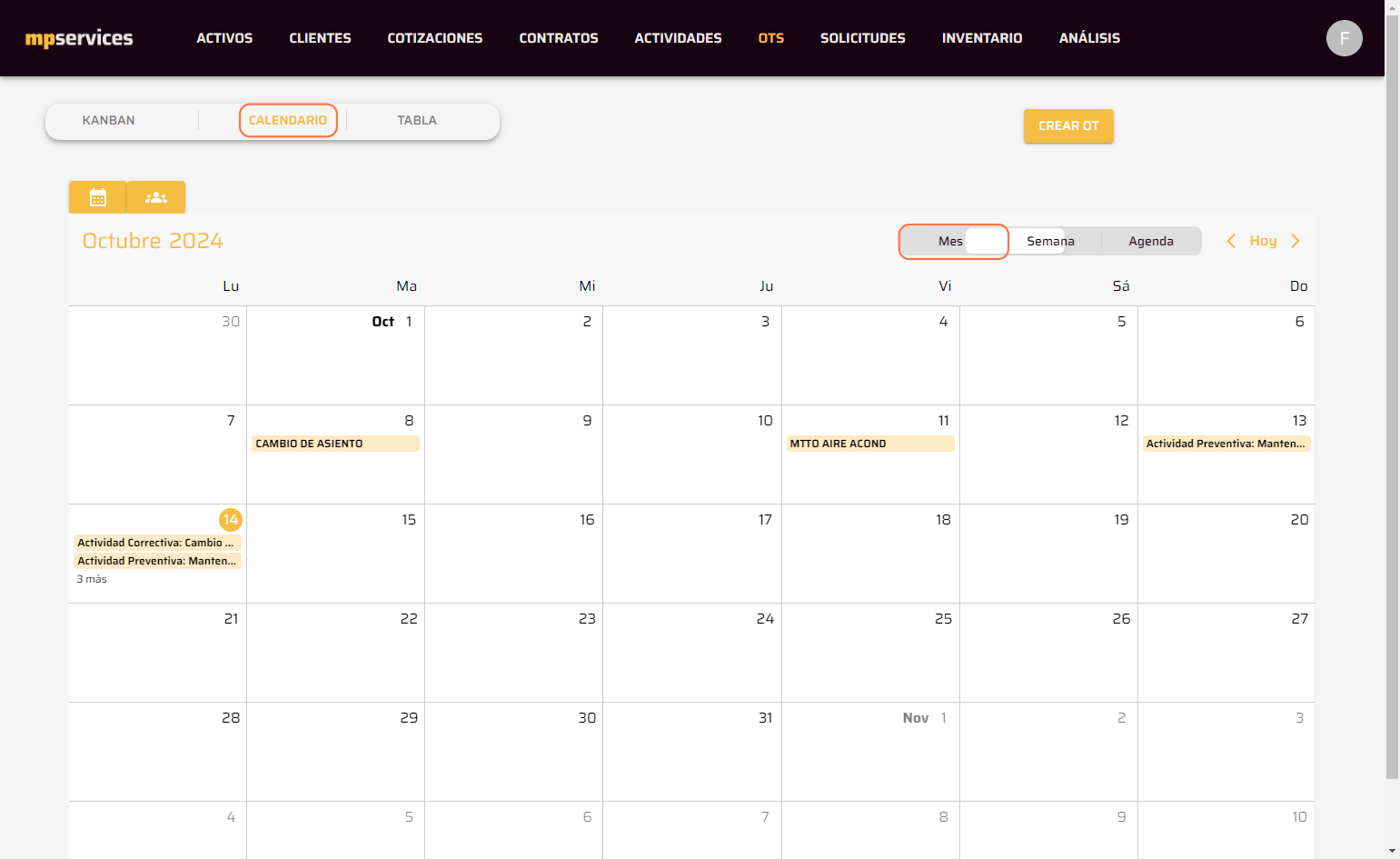
Task: Select the team group icon tab
Action: tap(156, 197)
